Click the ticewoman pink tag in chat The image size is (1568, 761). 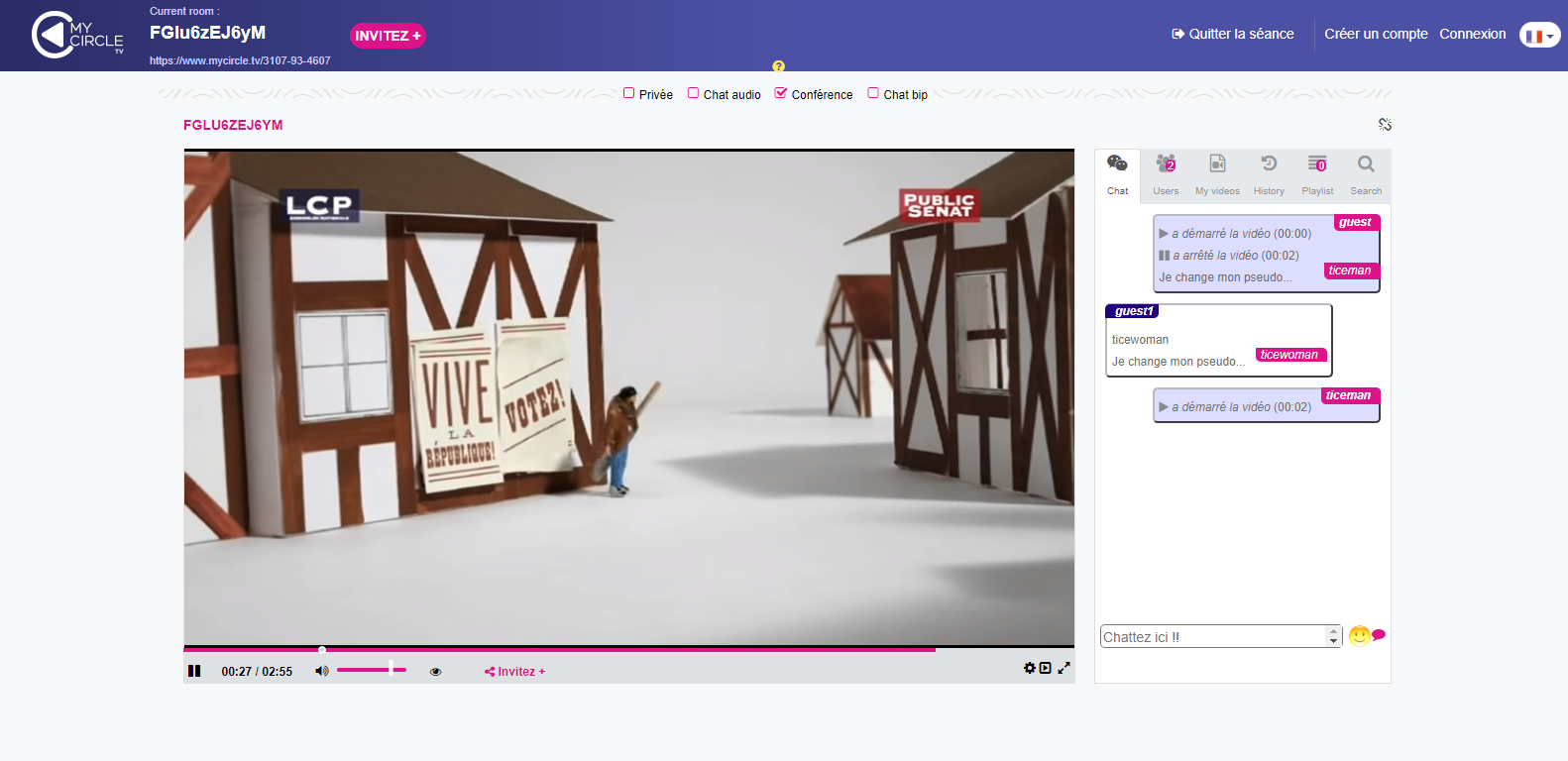[x=1289, y=355]
